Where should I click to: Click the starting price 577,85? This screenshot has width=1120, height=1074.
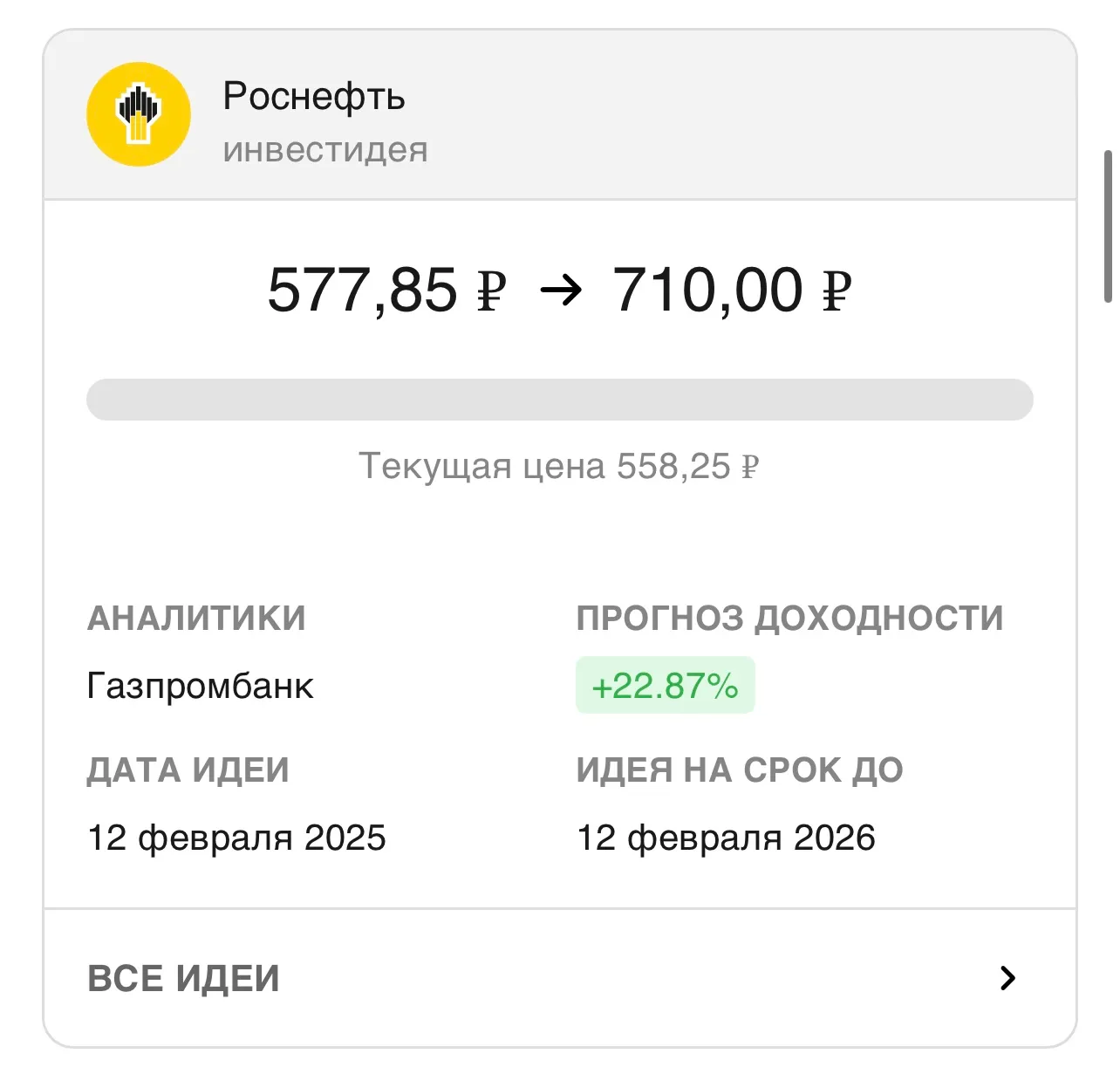coord(362,291)
